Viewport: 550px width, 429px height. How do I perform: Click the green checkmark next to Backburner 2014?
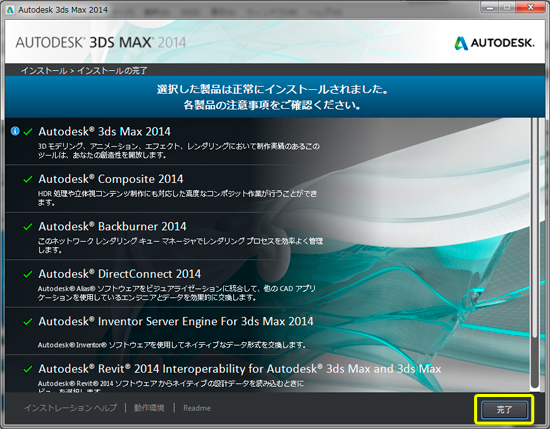28,227
